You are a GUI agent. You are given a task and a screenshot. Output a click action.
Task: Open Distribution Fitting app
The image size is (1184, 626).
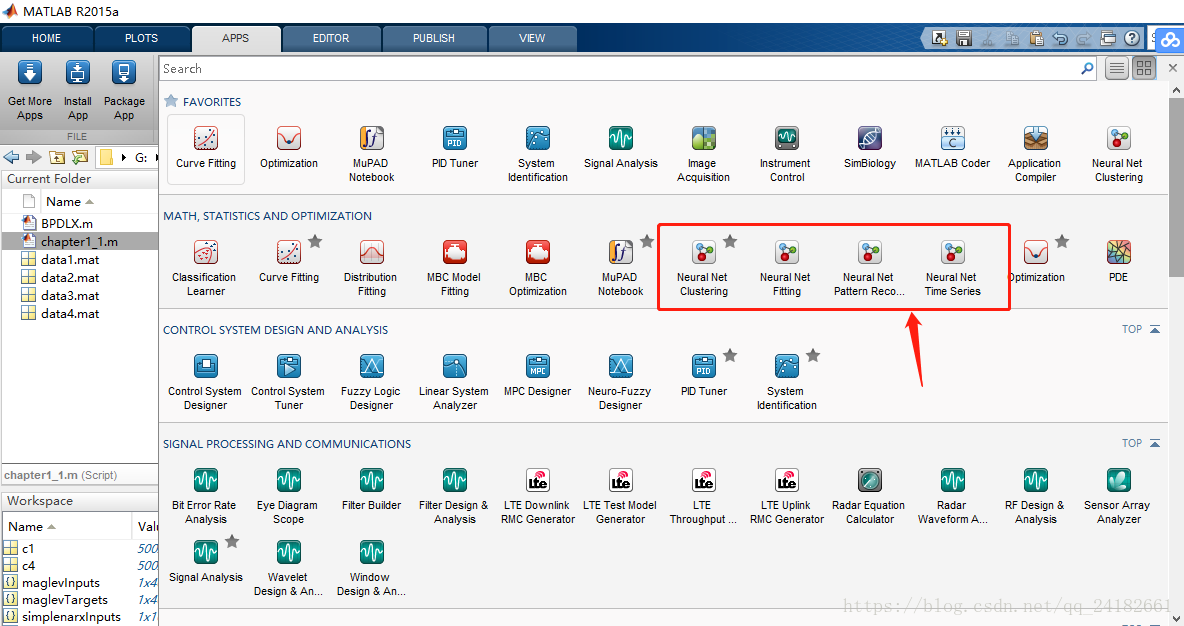(x=371, y=269)
